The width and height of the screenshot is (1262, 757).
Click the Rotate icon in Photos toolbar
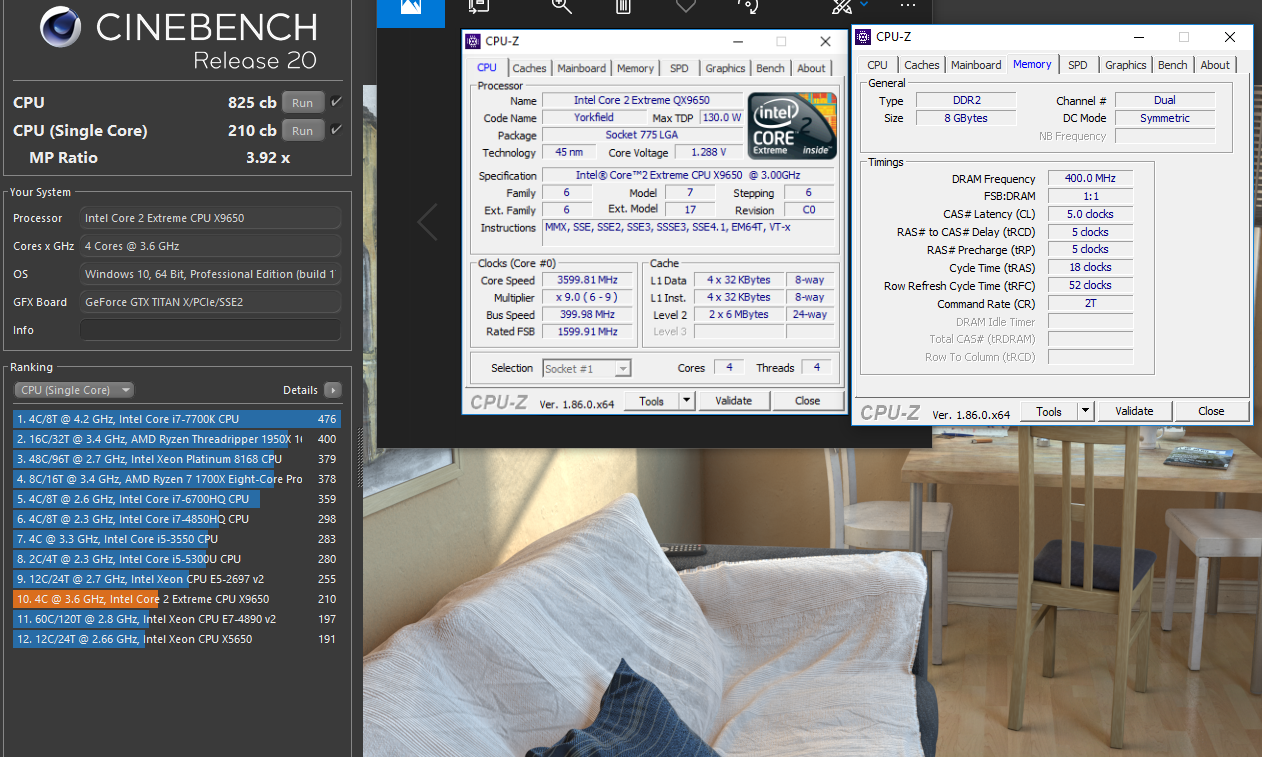pyautogui.click(x=747, y=6)
